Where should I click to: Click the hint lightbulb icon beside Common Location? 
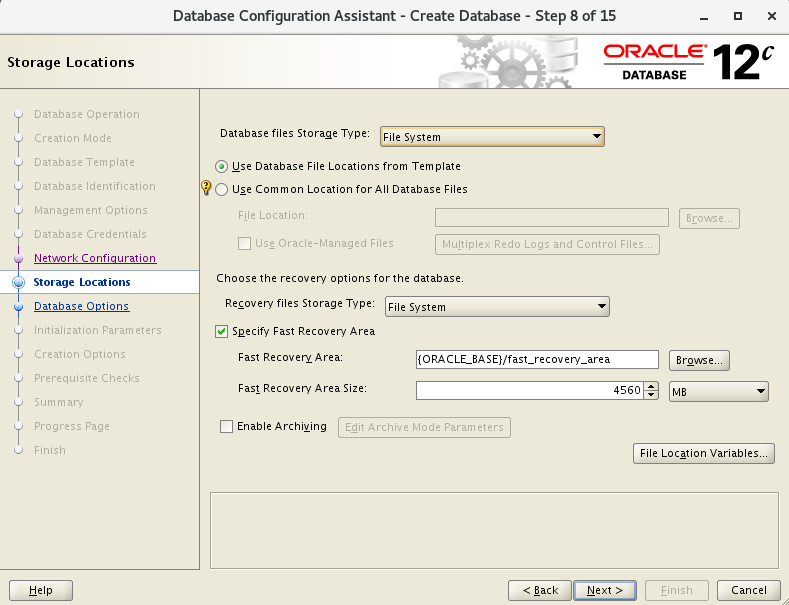(x=207, y=188)
